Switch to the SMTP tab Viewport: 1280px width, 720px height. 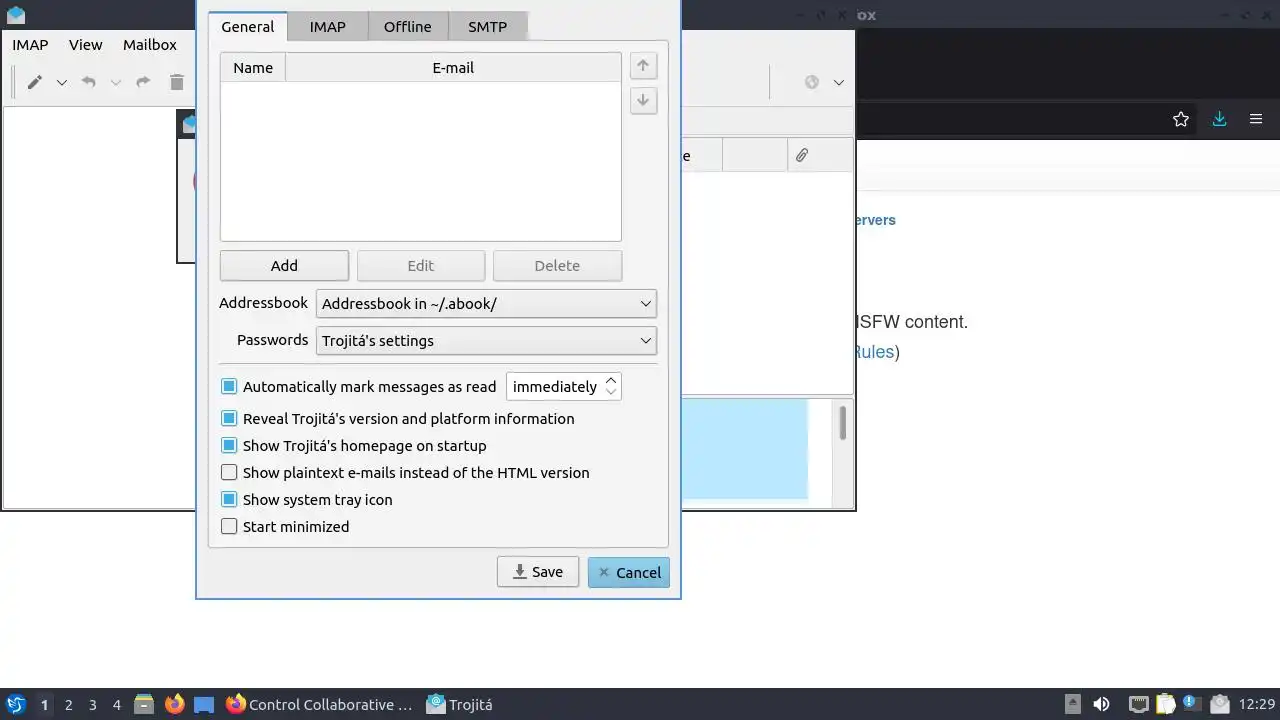coord(487,27)
